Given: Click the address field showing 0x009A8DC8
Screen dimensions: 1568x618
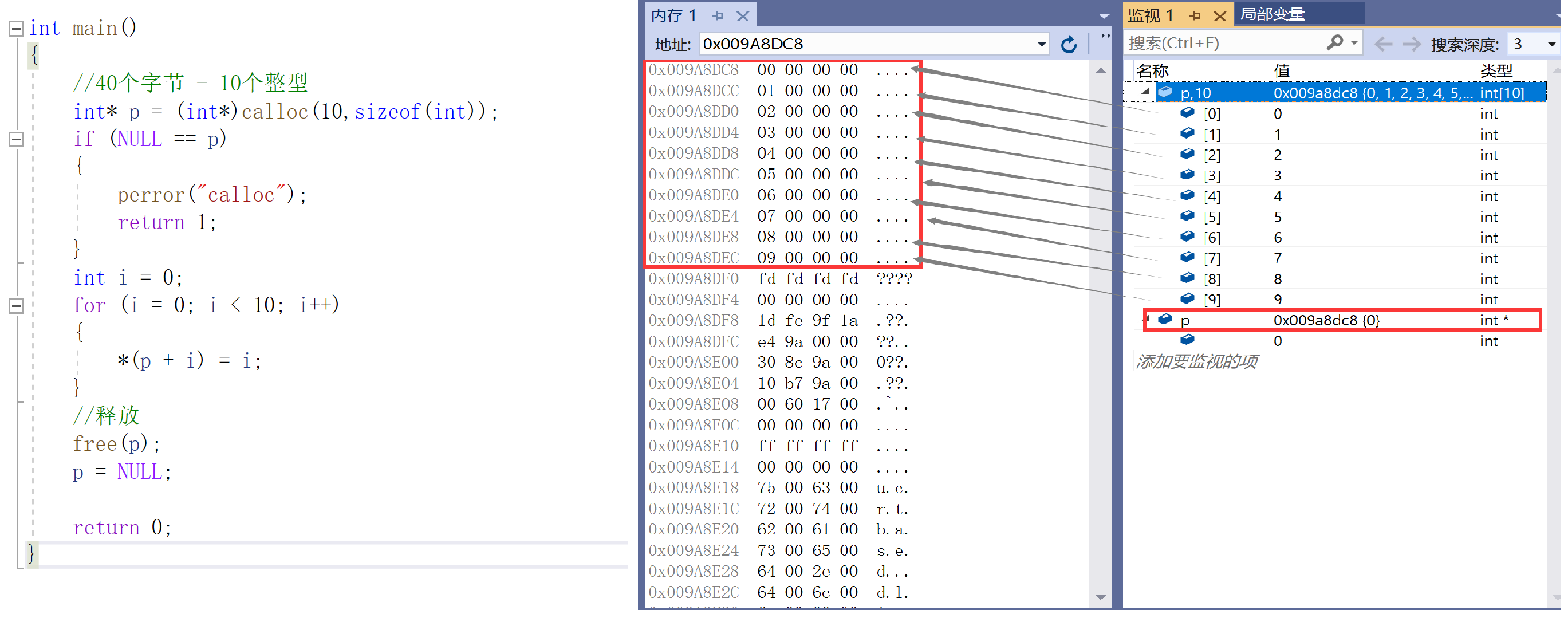Looking at the screenshot, I should pos(867,44).
